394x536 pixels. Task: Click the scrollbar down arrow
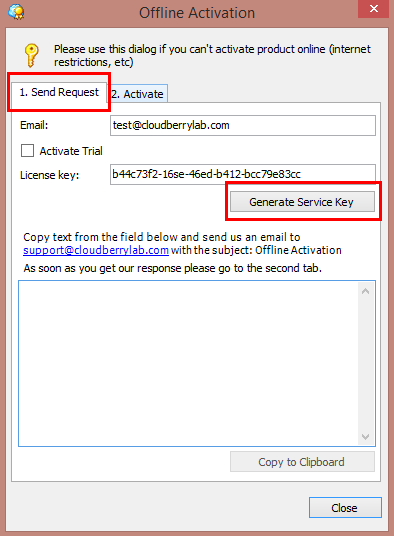[x=365, y=437]
